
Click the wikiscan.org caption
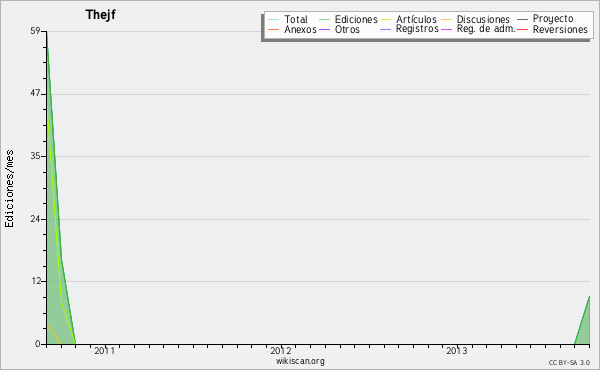coord(300,361)
